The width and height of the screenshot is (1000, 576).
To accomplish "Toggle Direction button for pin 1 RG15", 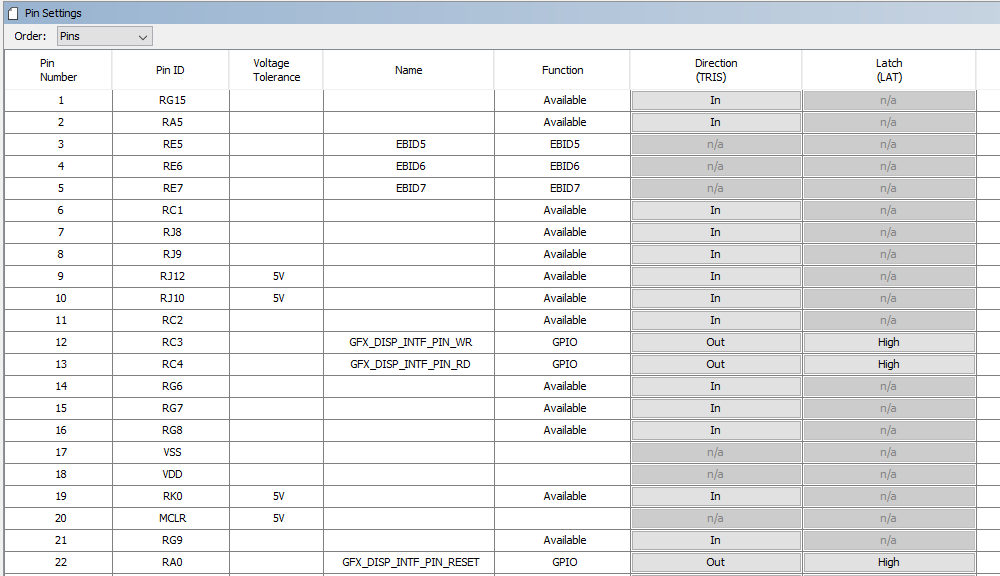I will click(x=716, y=100).
